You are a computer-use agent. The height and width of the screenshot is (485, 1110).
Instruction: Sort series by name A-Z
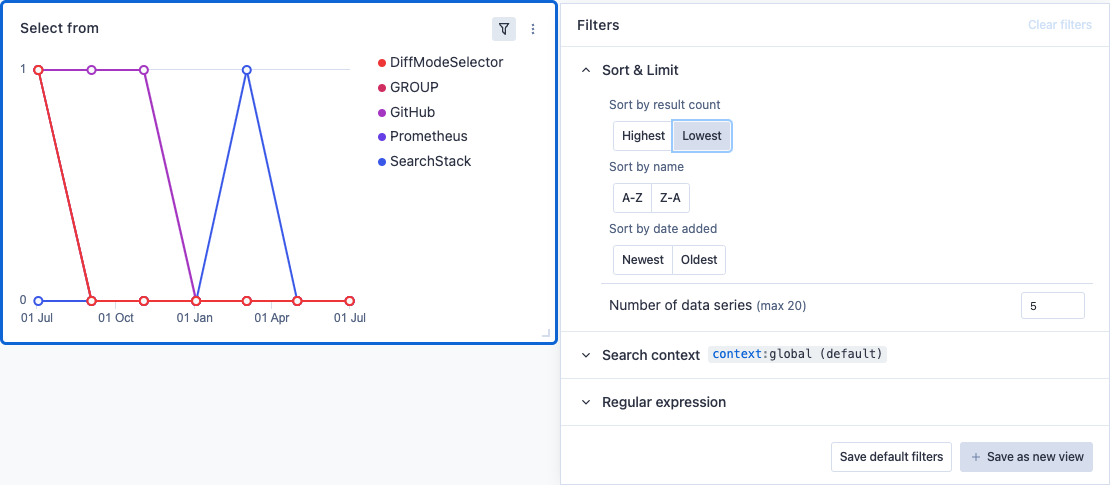pos(632,198)
